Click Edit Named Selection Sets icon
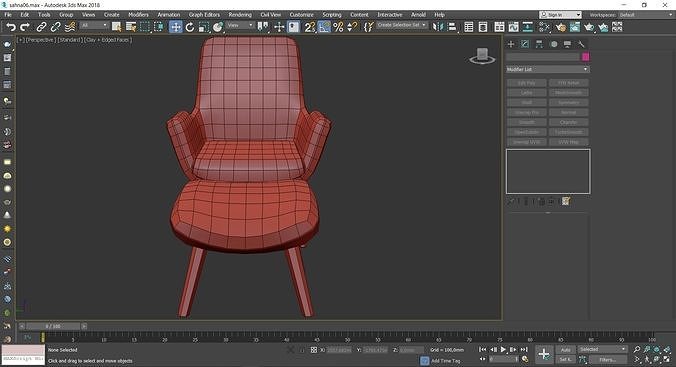This screenshot has height=367, width=676. (x=369, y=27)
